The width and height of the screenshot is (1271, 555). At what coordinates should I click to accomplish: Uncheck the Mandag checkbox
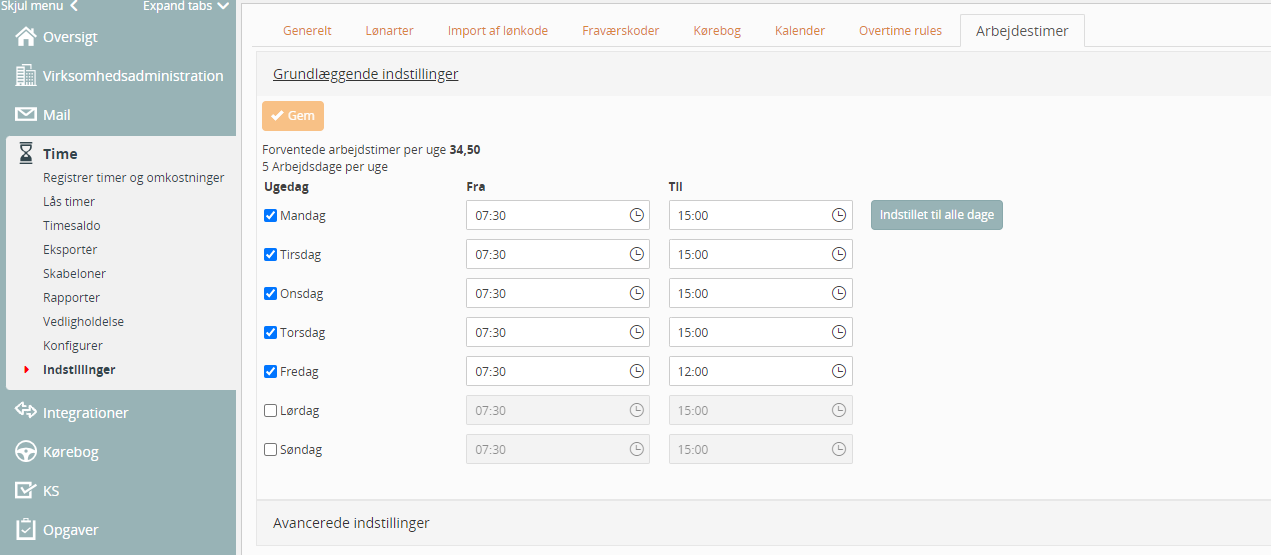tap(270, 215)
